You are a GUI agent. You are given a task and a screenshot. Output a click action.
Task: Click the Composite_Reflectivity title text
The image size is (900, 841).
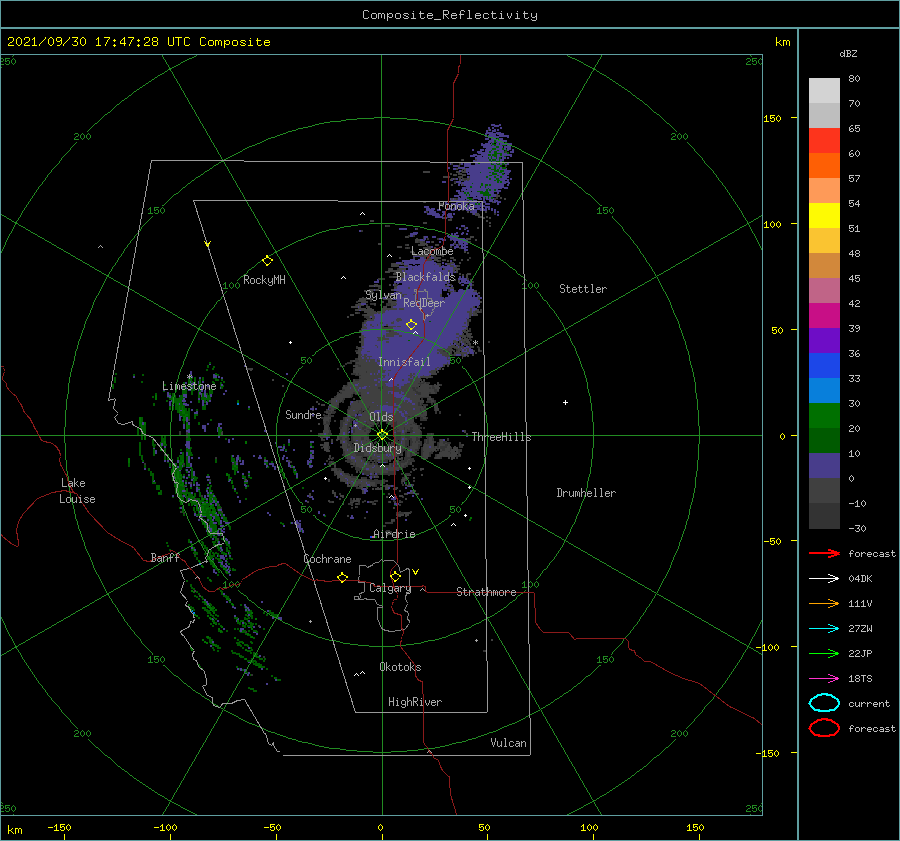point(450,15)
